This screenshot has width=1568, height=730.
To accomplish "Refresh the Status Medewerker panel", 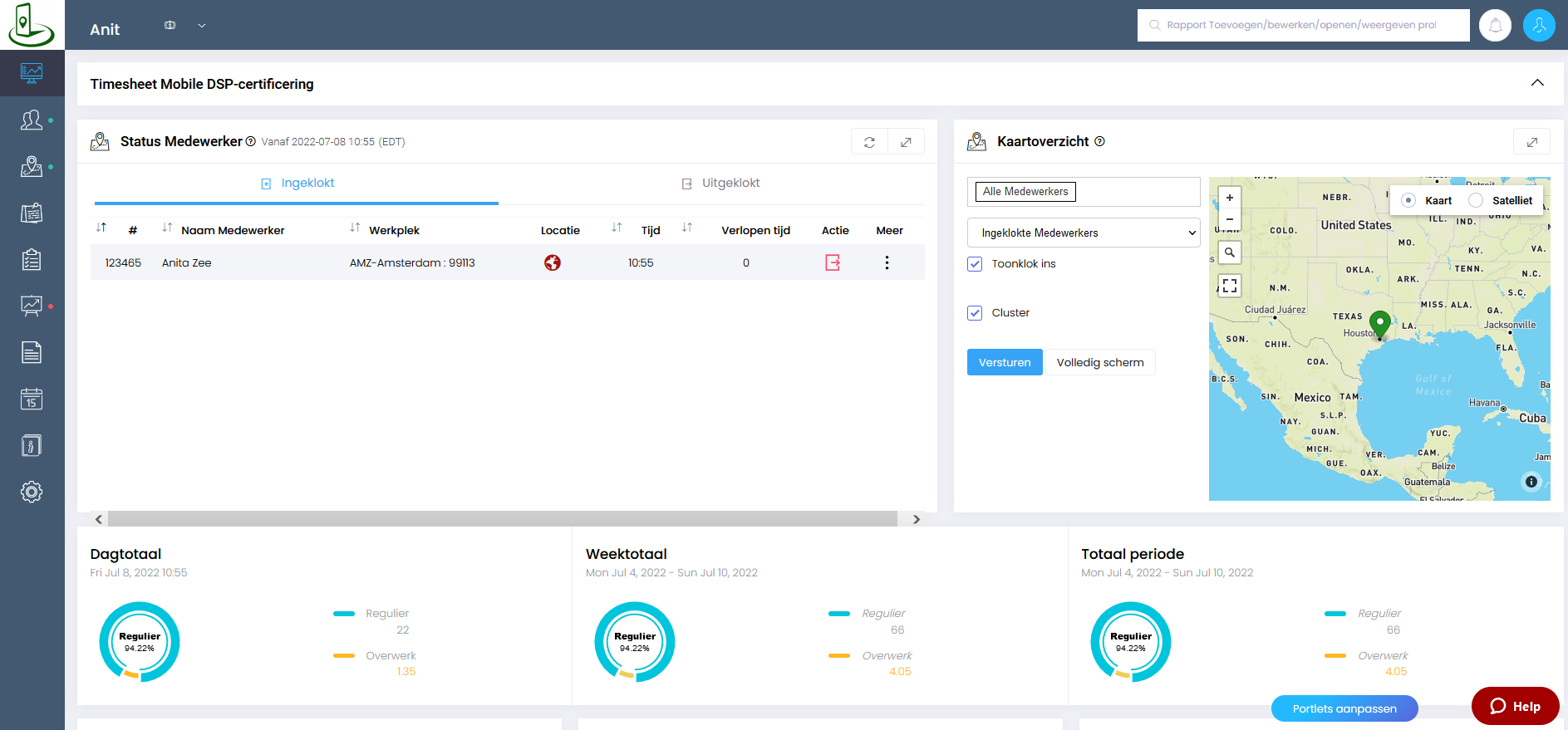I will (869, 142).
